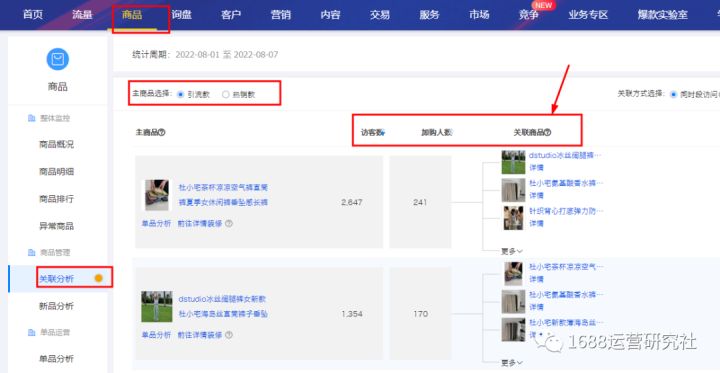Open the 市场 tab

pos(479,15)
